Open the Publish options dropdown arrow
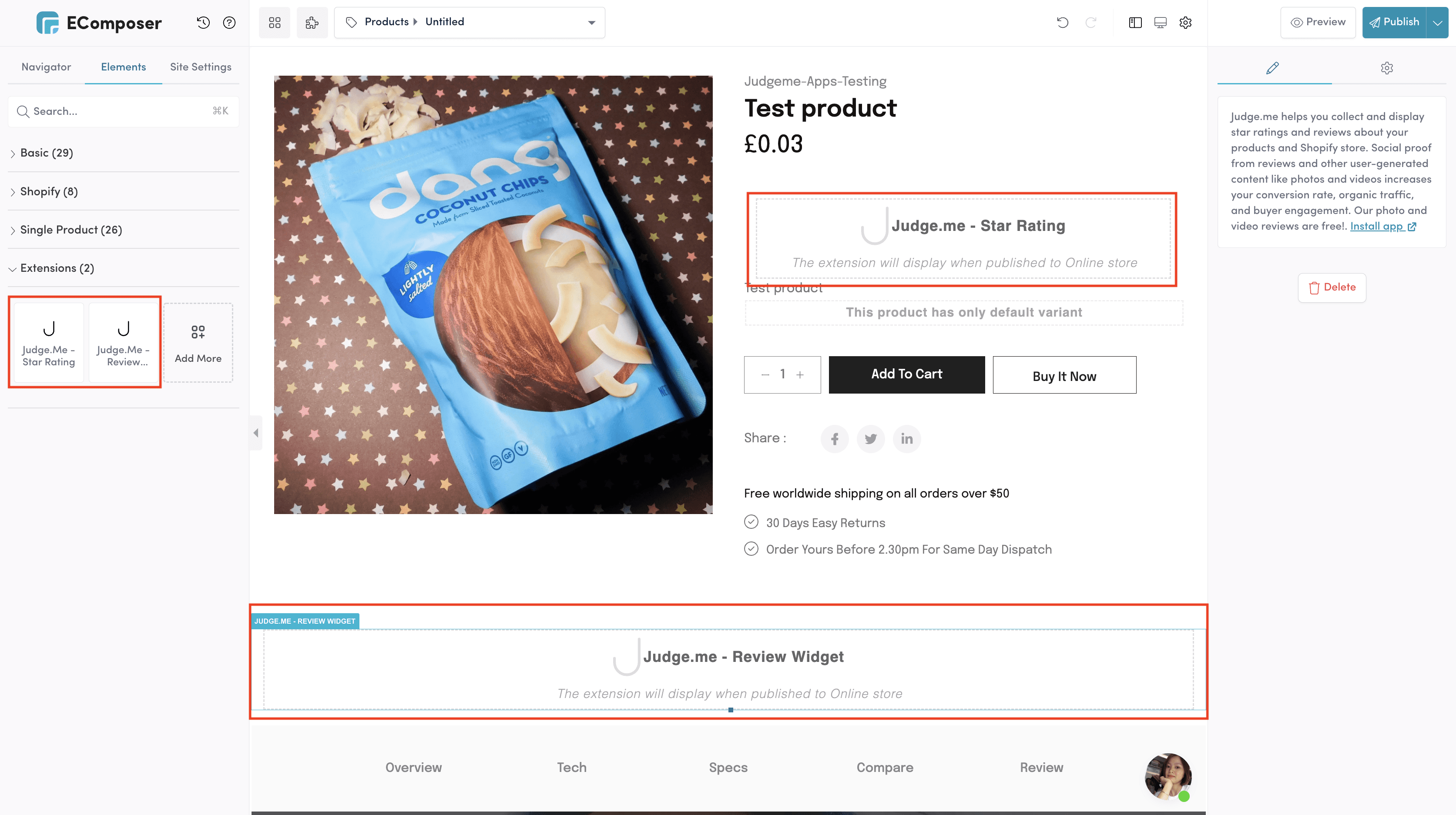The width and height of the screenshot is (1456, 815). click(x=1437, y=23)
